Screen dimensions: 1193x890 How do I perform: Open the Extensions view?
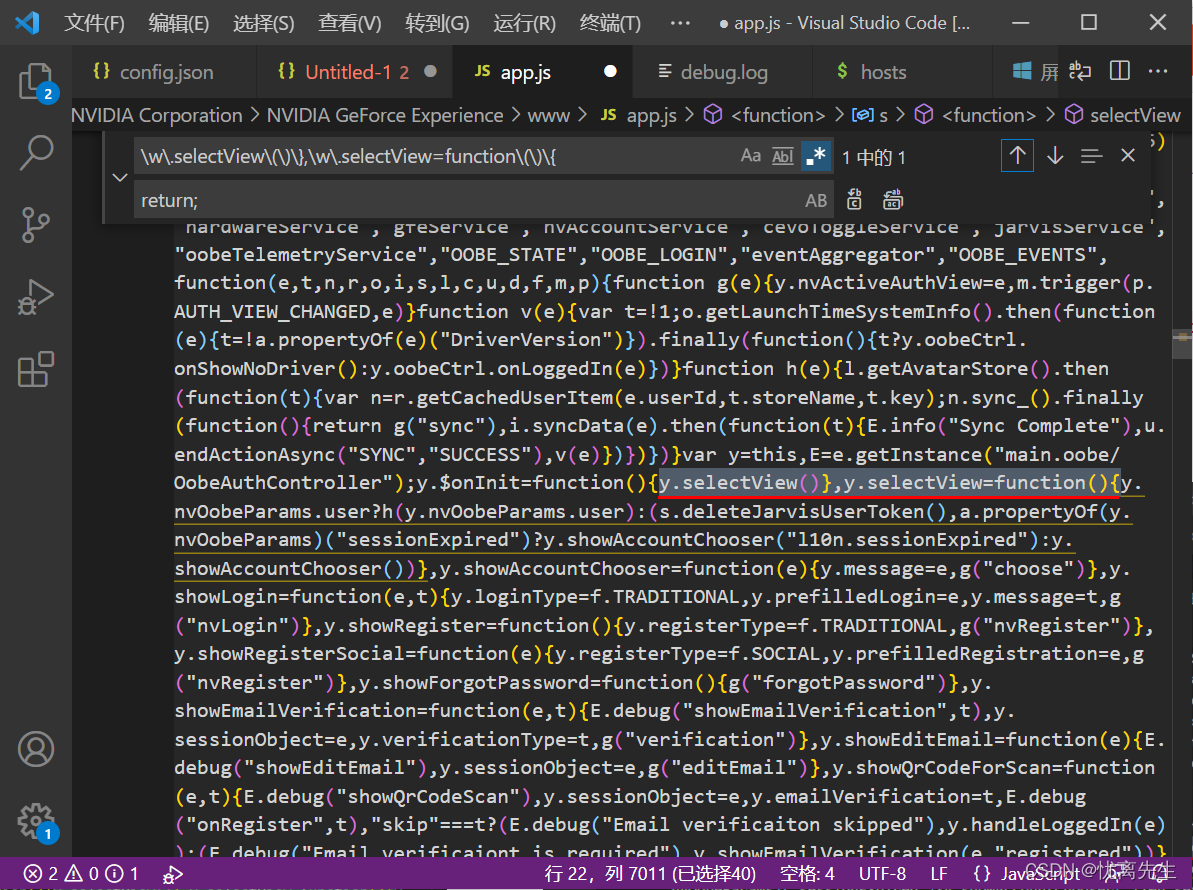point(36,369)
